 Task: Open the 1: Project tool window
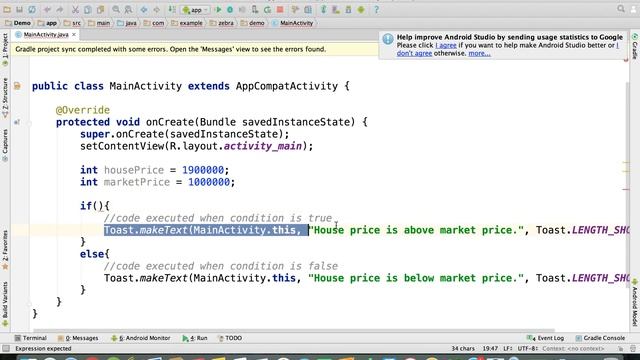(x=5, y=50)
